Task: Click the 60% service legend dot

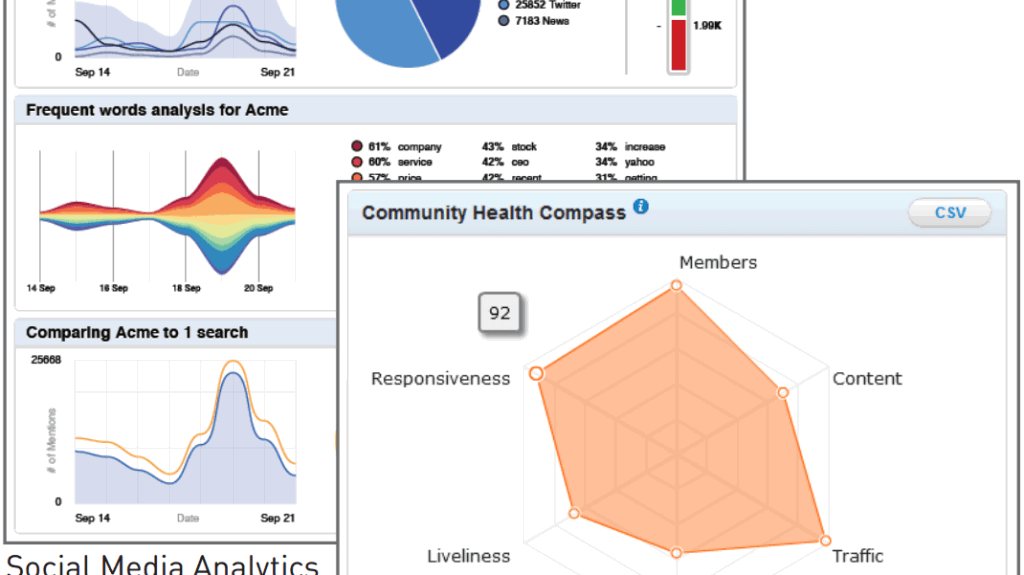Action: [357, 161]
